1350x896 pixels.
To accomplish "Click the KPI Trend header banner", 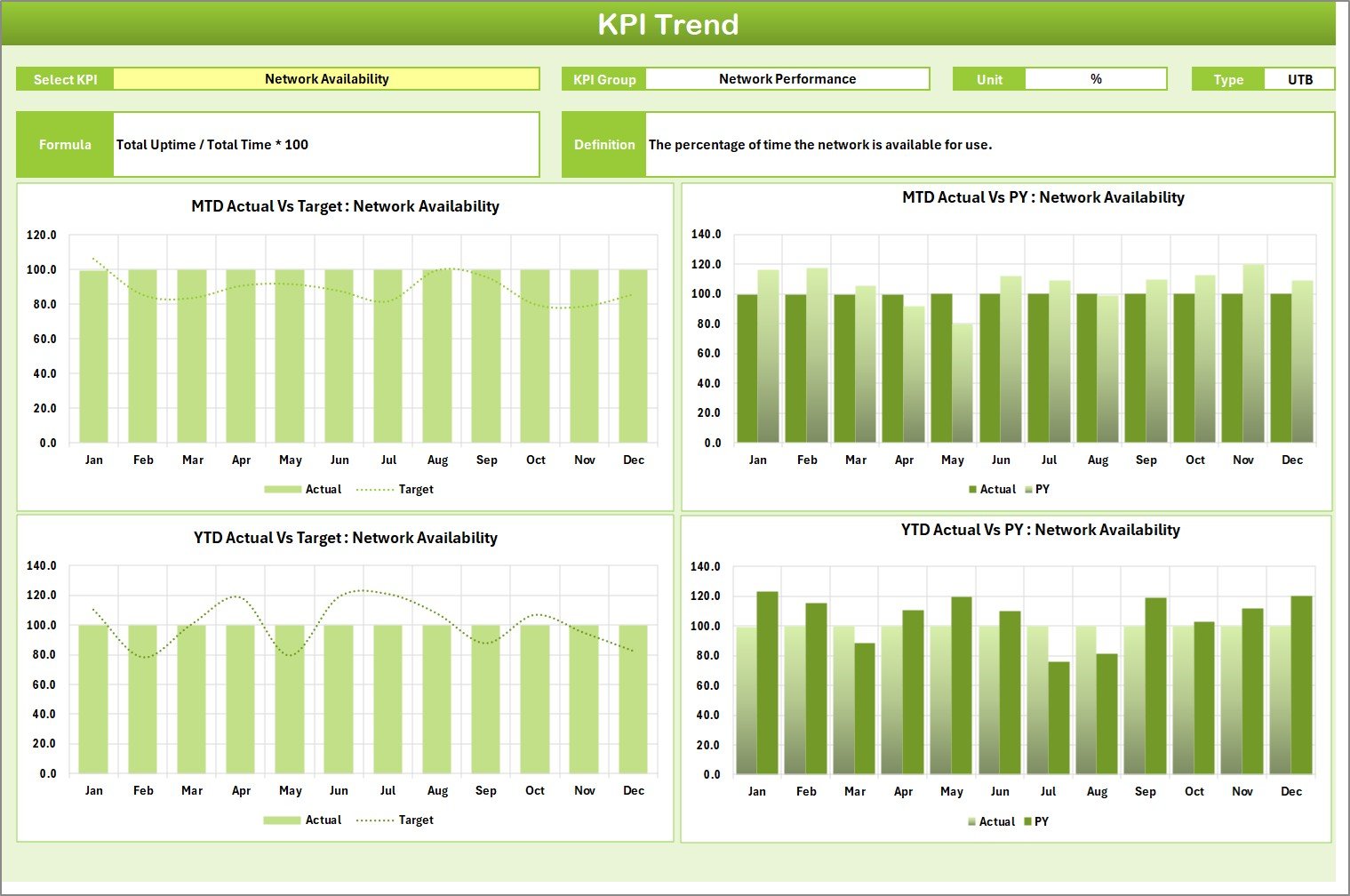I will pyautogui.click(x=670, y=24).
